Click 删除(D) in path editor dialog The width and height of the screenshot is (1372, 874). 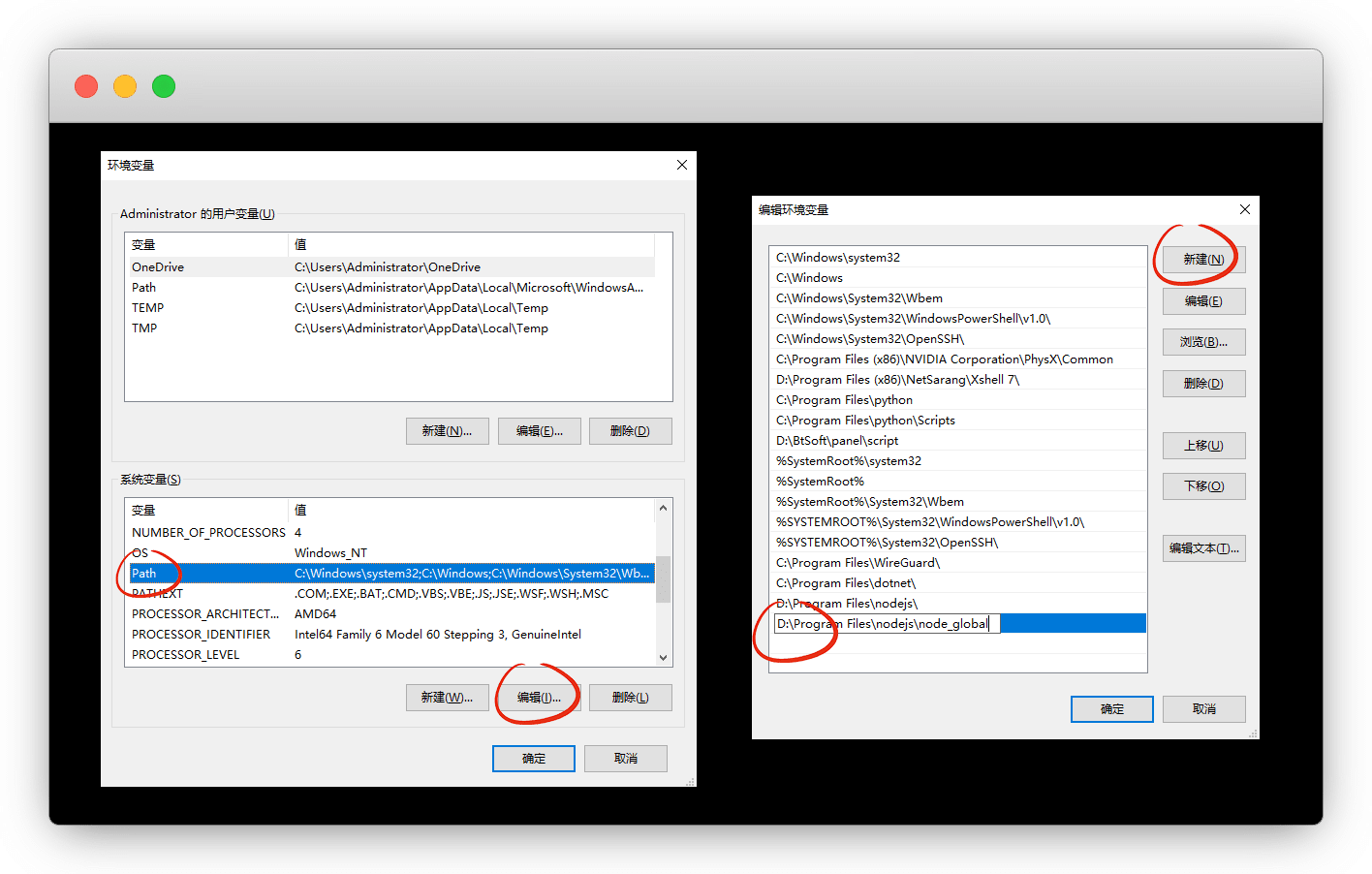[1203, 384]
